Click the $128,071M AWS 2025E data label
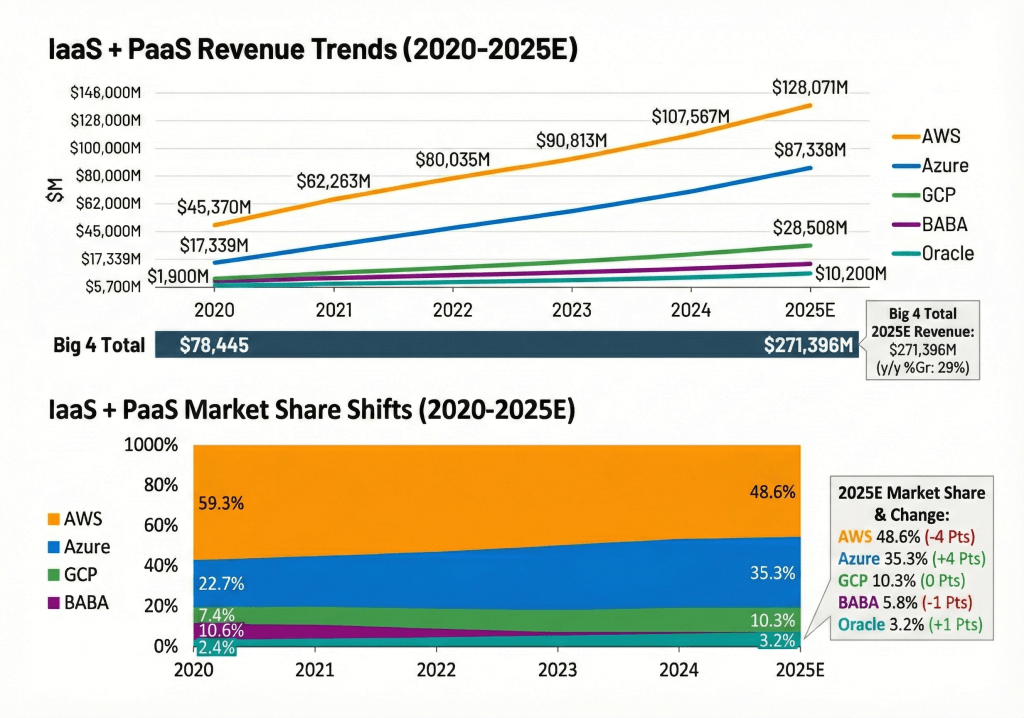 click(810, 88)
